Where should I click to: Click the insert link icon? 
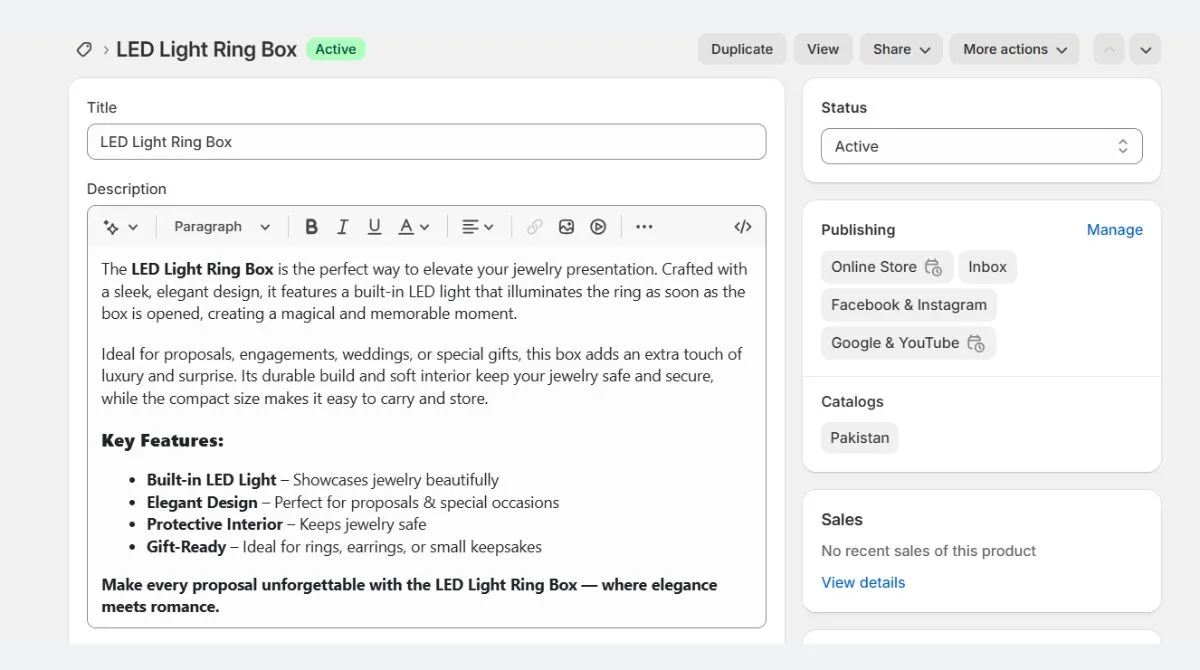coord(534,226)
